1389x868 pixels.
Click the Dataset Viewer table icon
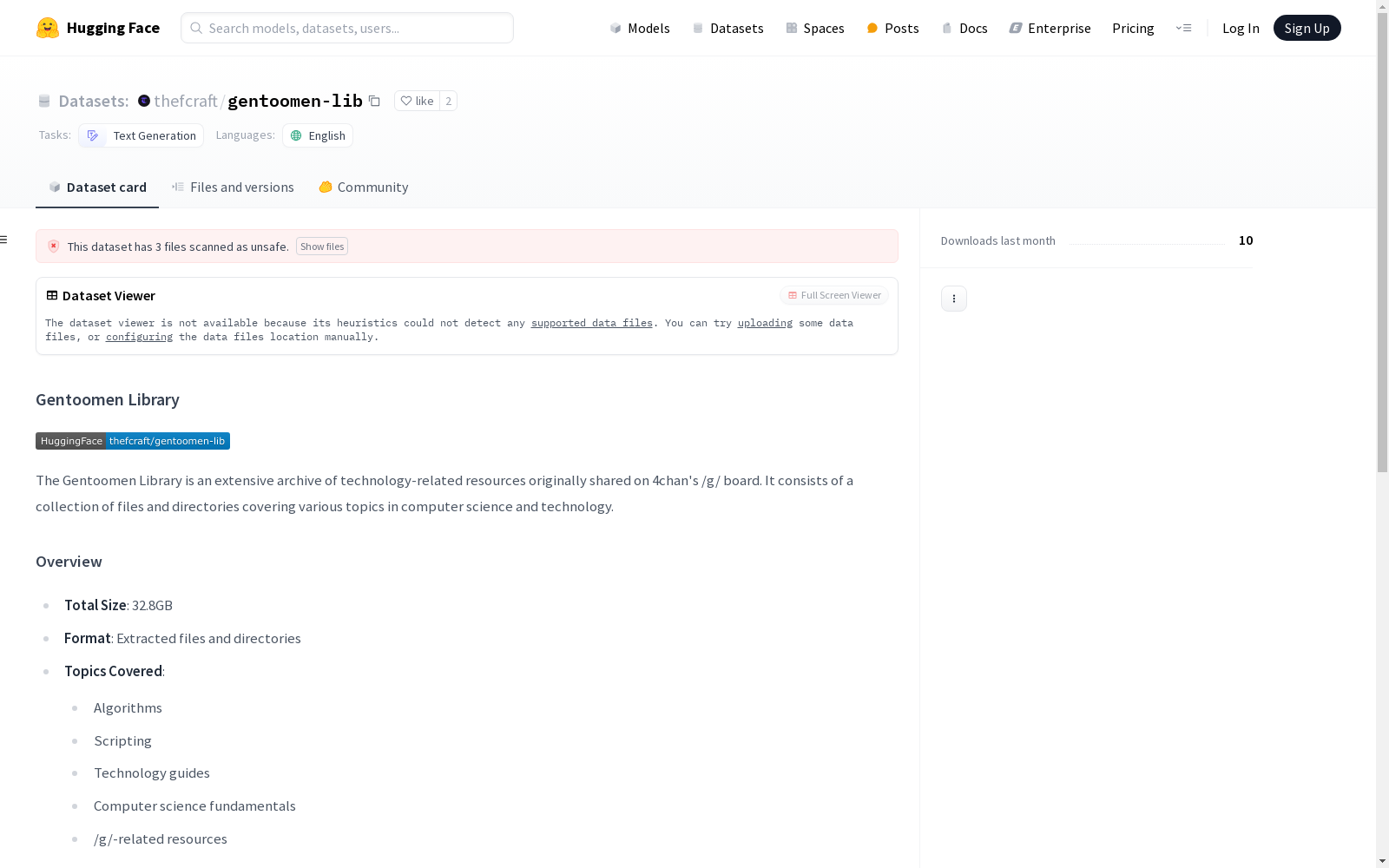(52, 295)
